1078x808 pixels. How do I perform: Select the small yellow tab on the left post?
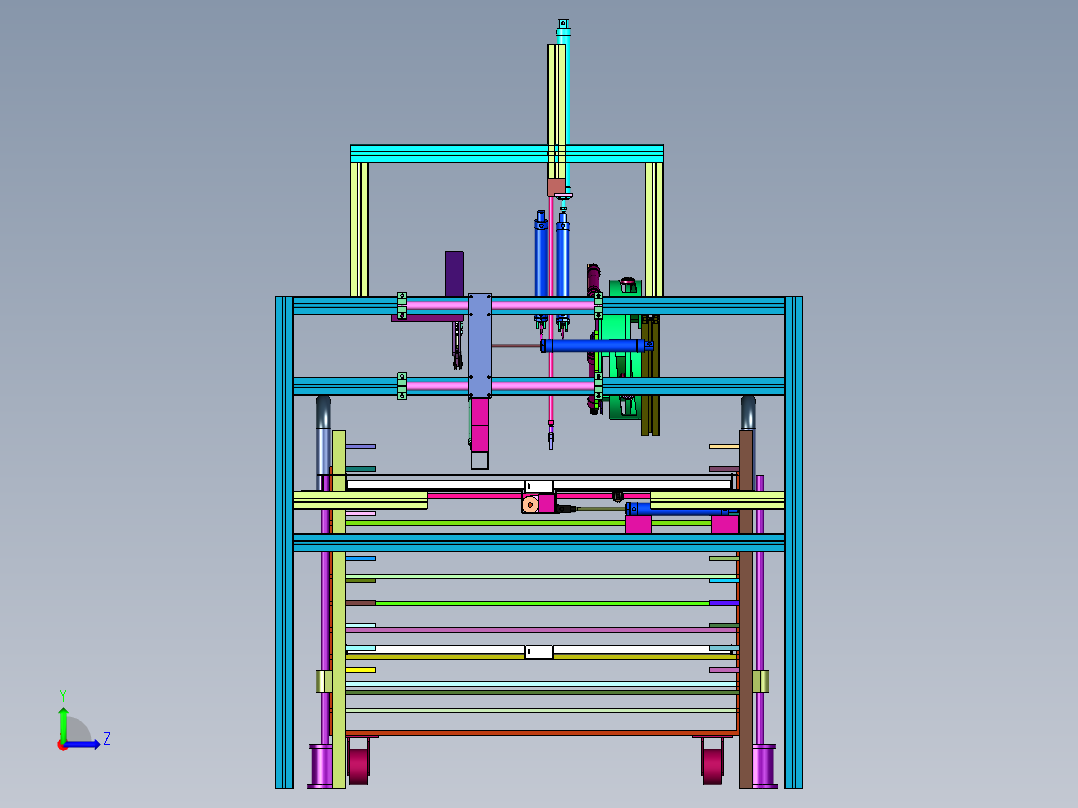click(361, 670)
